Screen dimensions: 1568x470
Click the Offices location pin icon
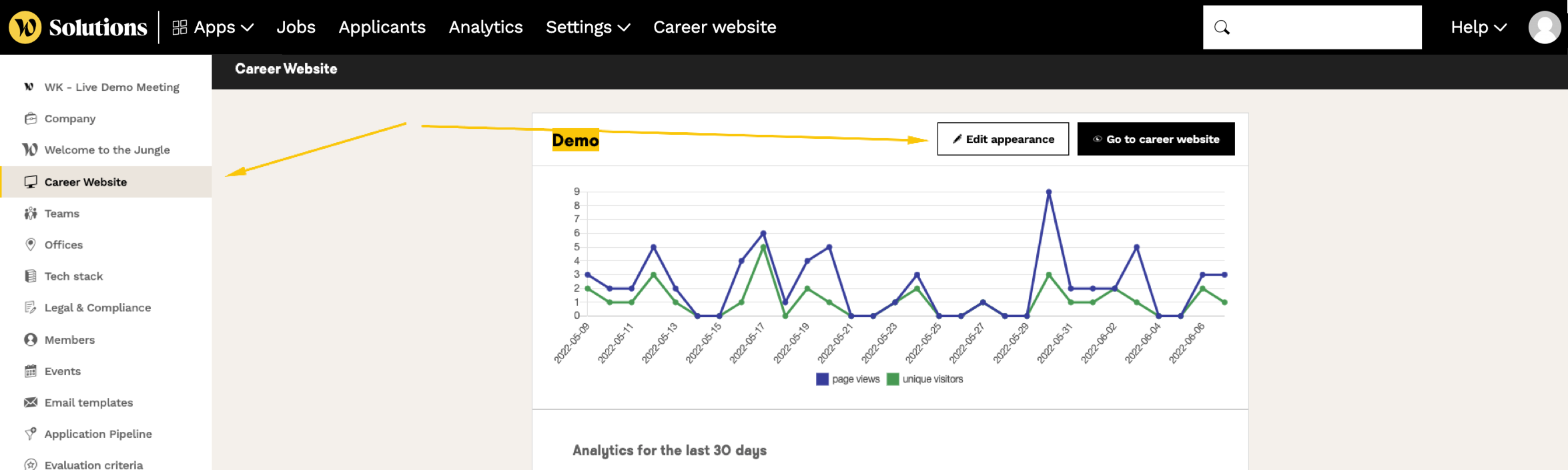[31, 245]
